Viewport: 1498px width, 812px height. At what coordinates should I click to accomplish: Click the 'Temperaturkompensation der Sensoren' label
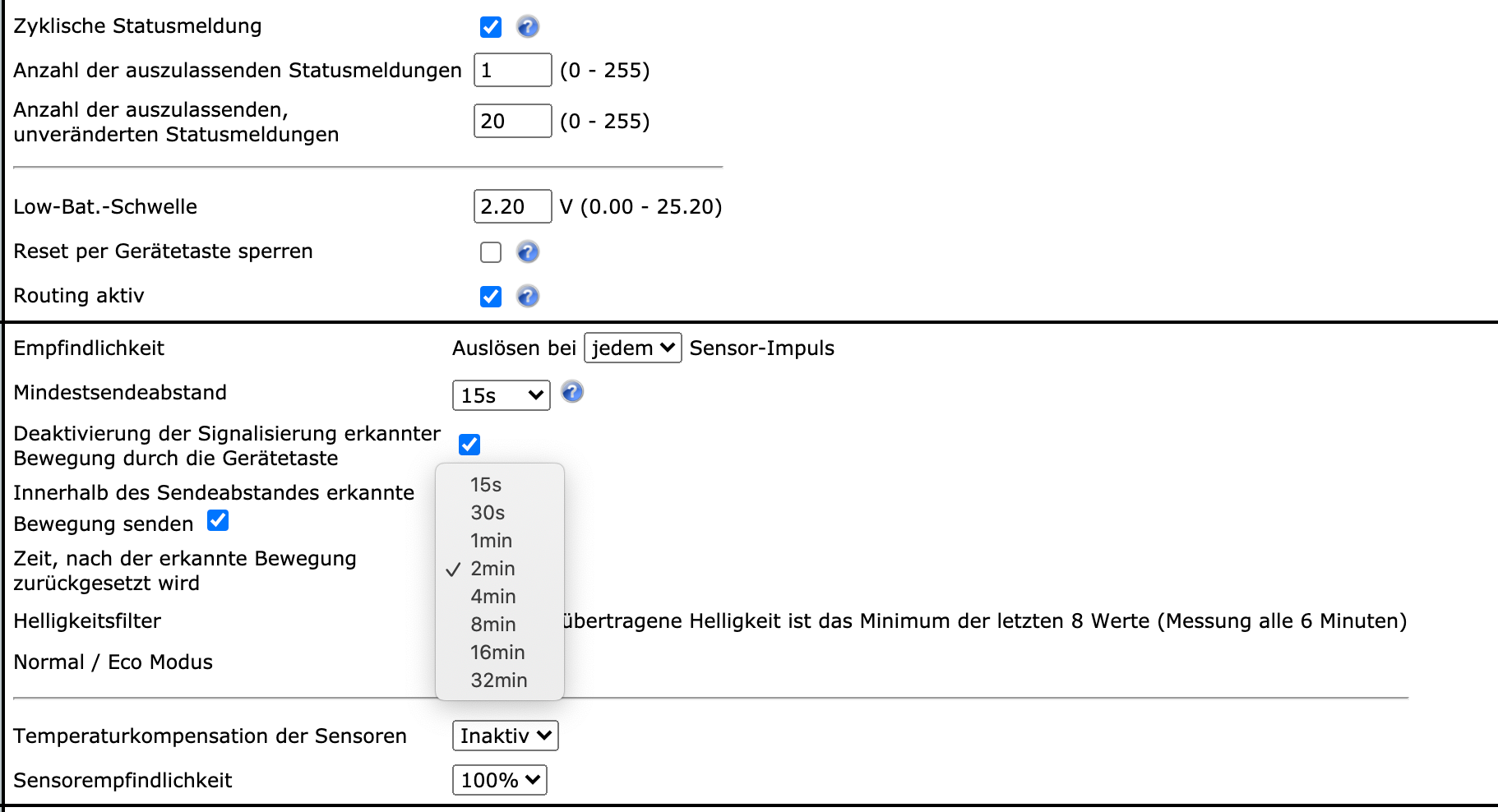pos(210,736)
